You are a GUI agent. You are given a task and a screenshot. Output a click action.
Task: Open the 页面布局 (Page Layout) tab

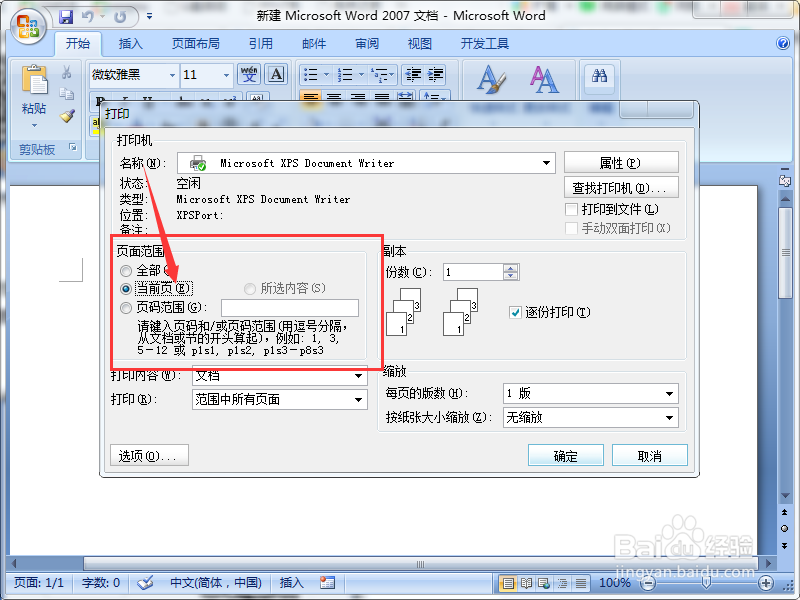[195, 43]
